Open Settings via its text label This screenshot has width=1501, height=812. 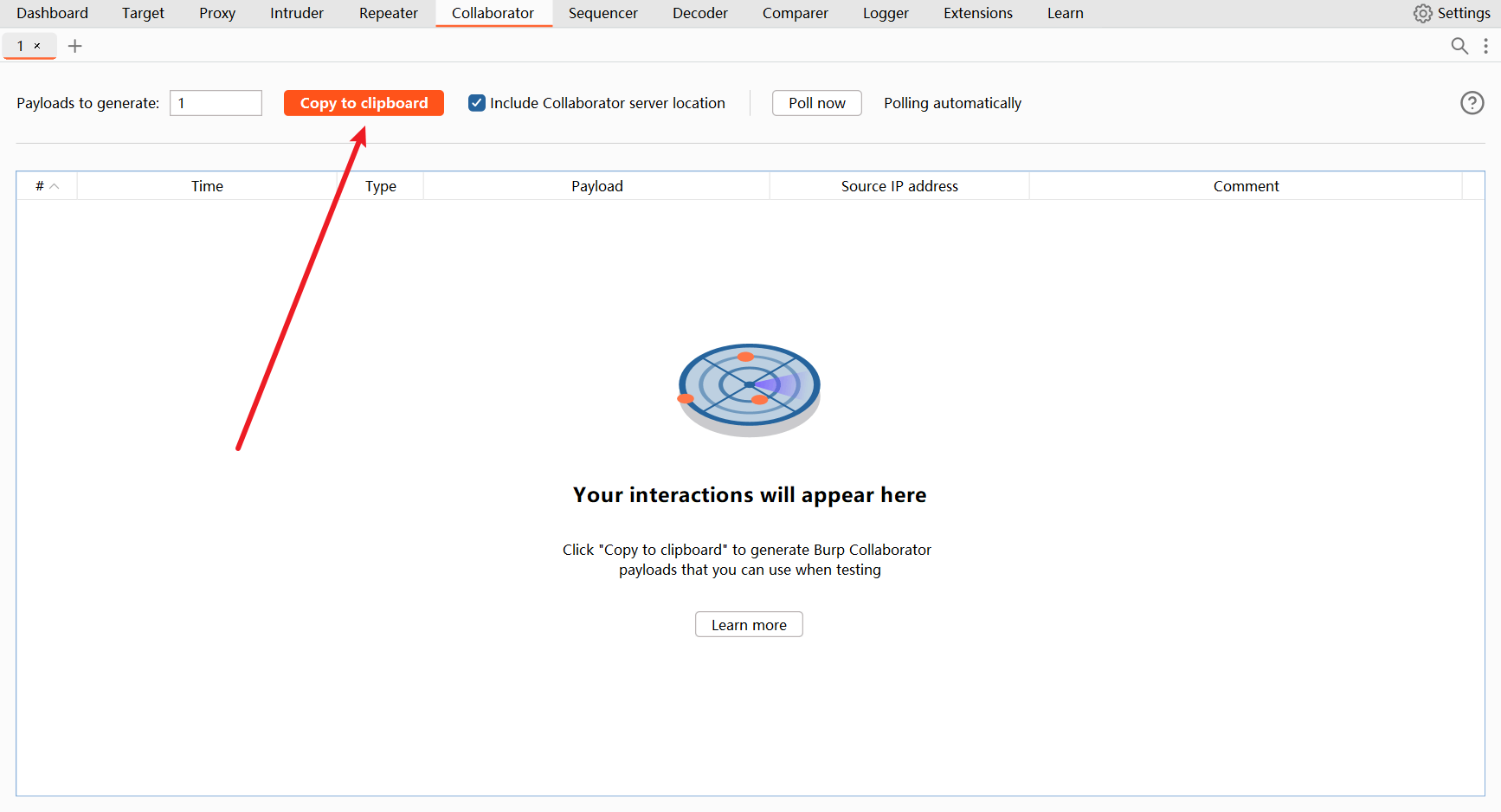point(1464,13)
